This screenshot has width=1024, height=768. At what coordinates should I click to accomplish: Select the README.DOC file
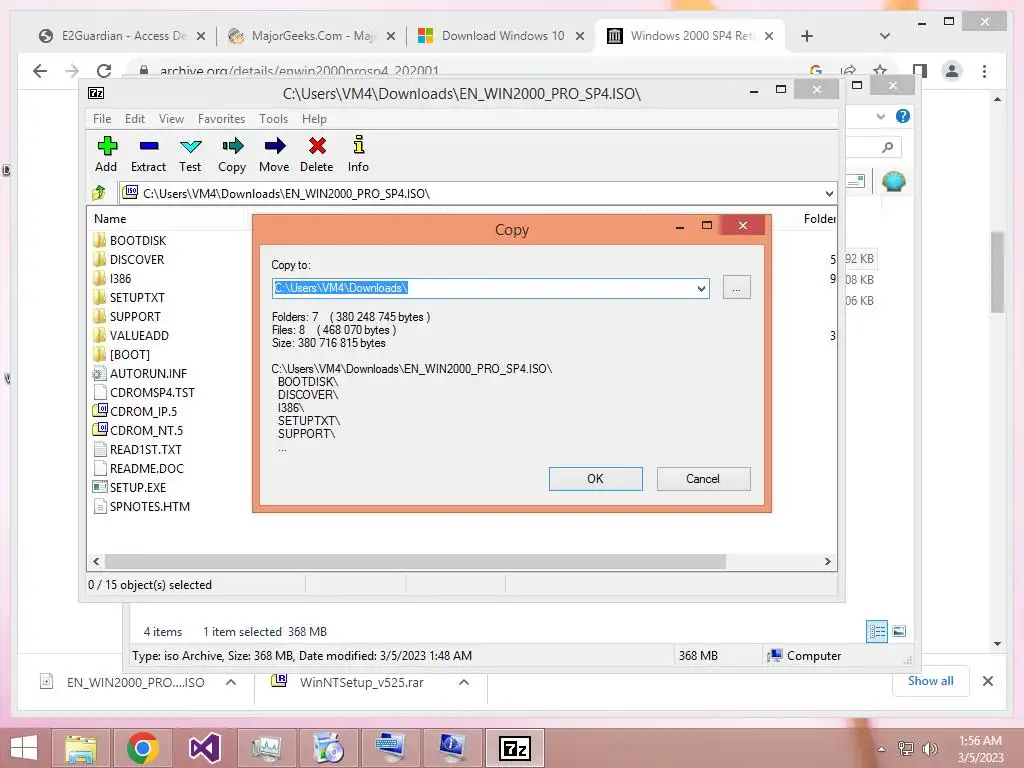tap(147, 468)
